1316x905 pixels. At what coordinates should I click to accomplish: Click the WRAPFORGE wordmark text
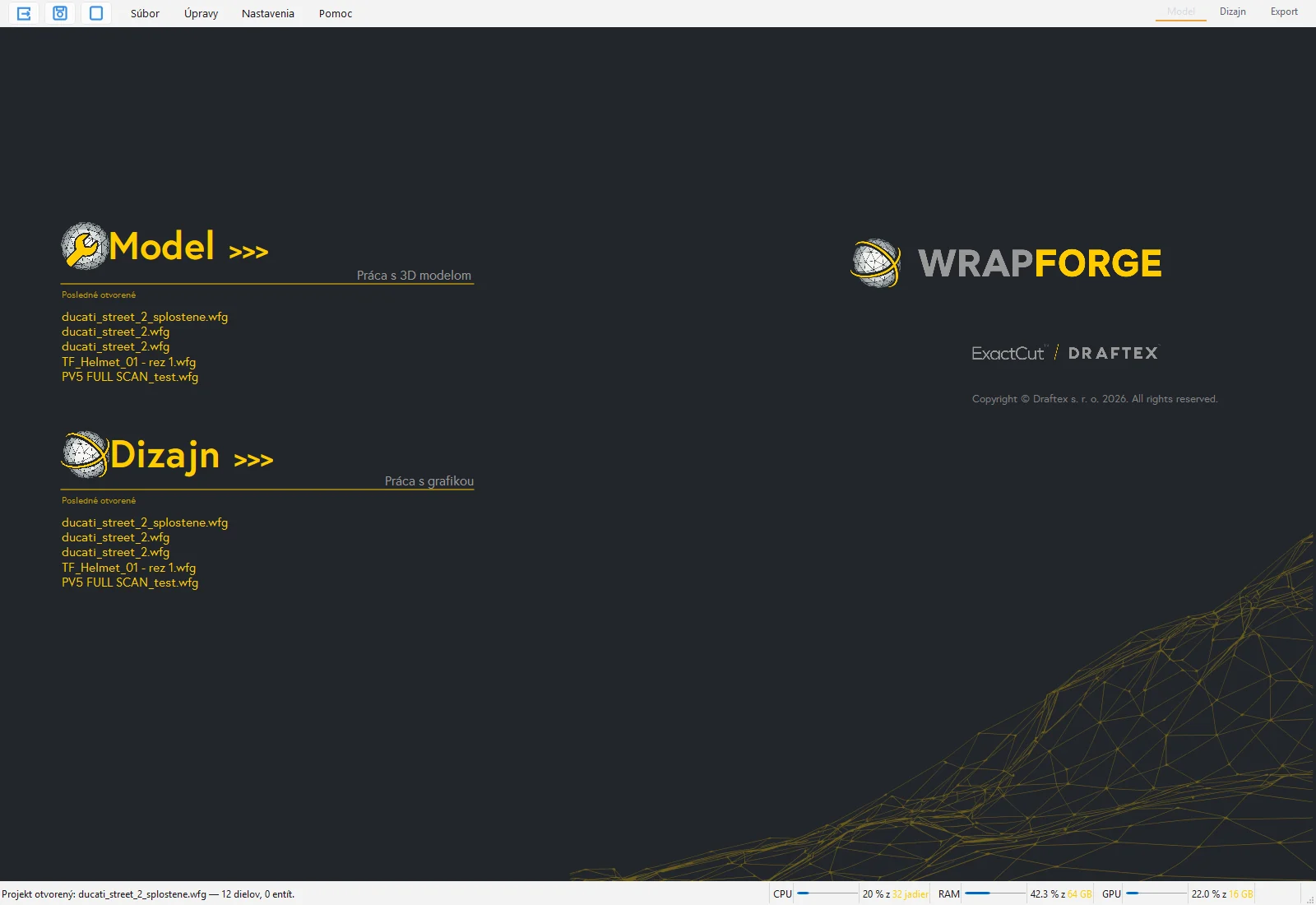click(x=1040, y=263)
